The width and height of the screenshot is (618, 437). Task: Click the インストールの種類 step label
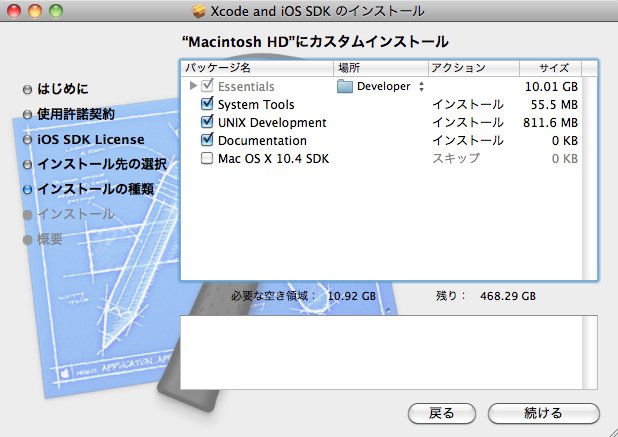coord(95,189)
